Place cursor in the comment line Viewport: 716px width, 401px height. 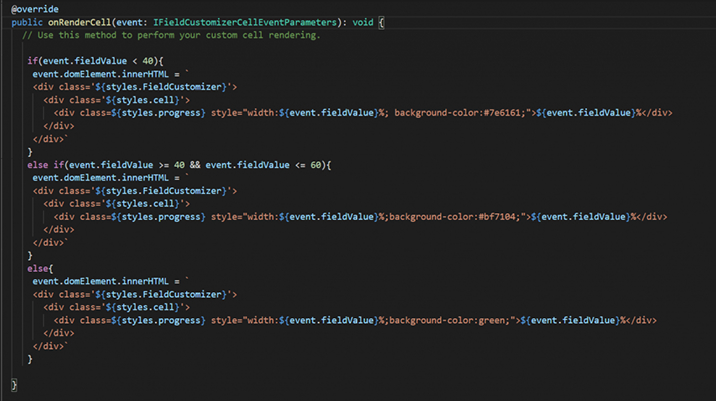coord(171,35)
